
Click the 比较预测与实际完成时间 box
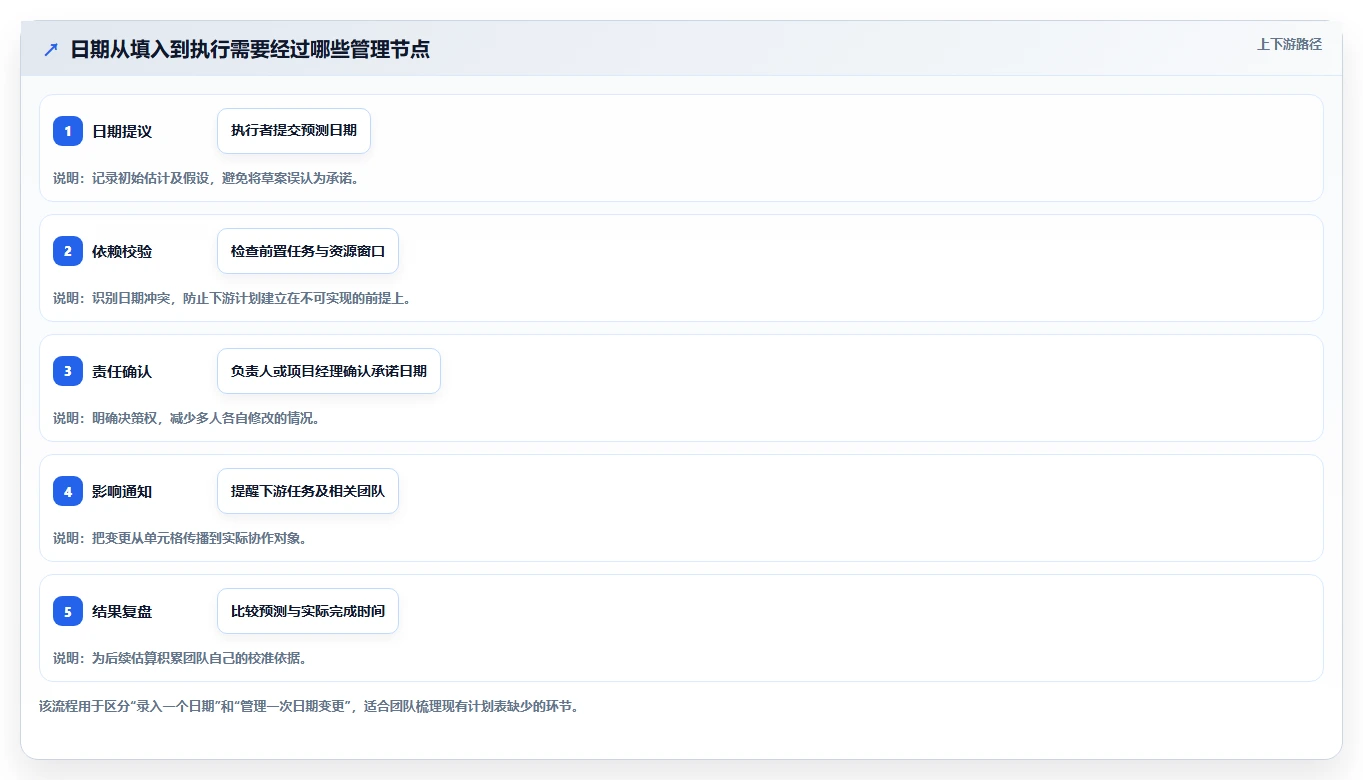[x=308, y=611]
